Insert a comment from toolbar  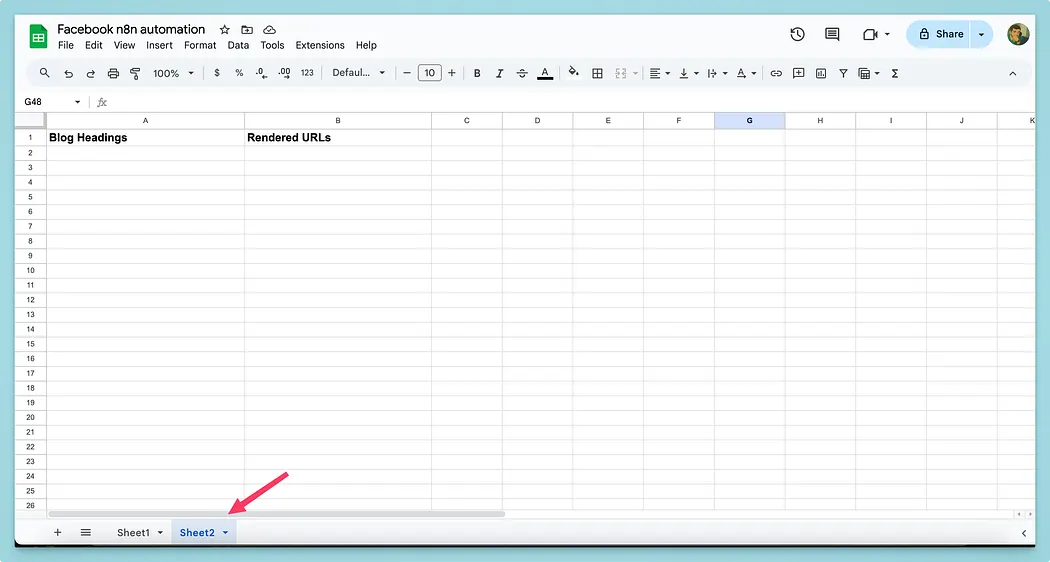pos(798,74)
